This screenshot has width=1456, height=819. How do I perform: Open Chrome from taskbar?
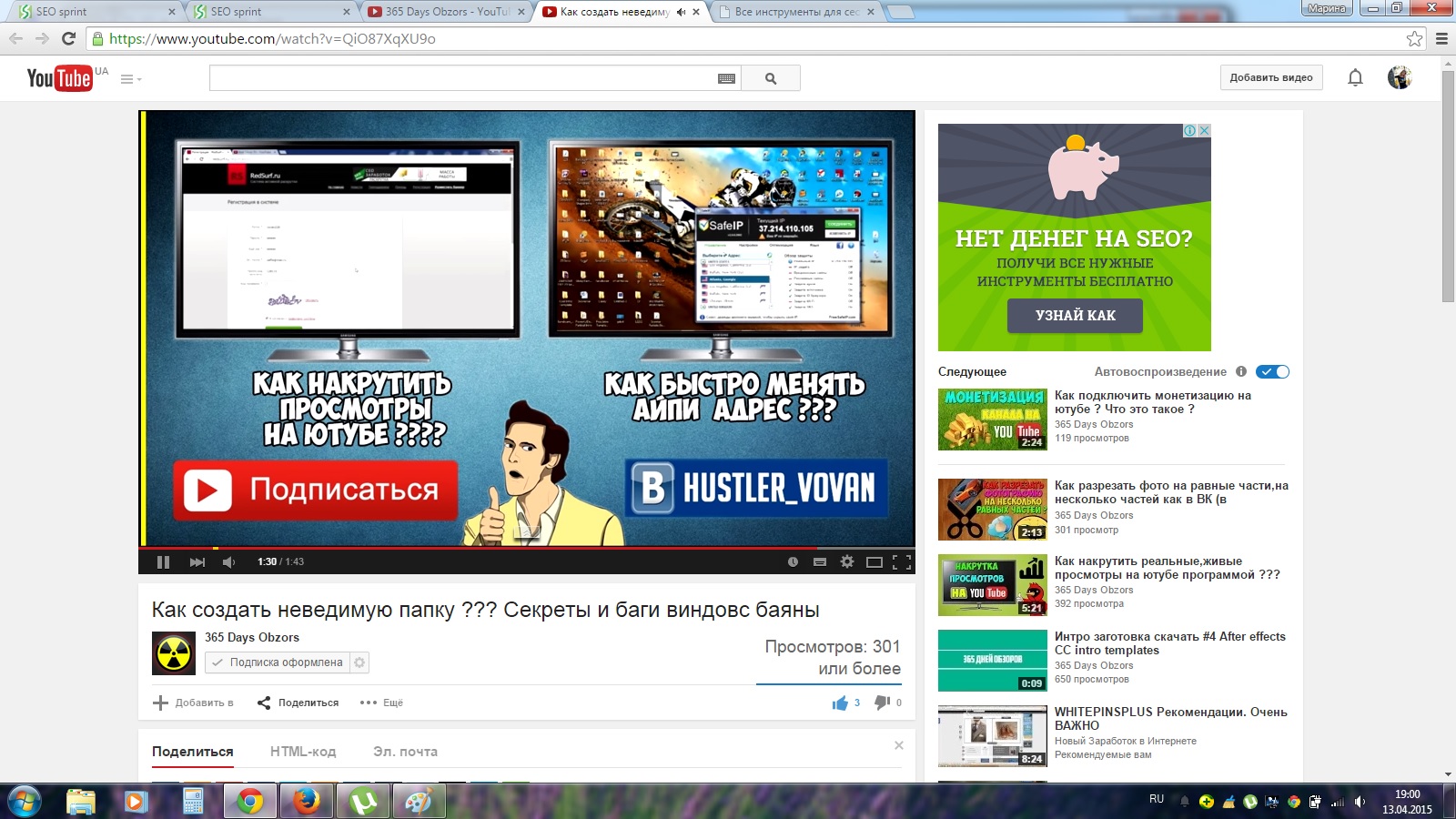250,801
